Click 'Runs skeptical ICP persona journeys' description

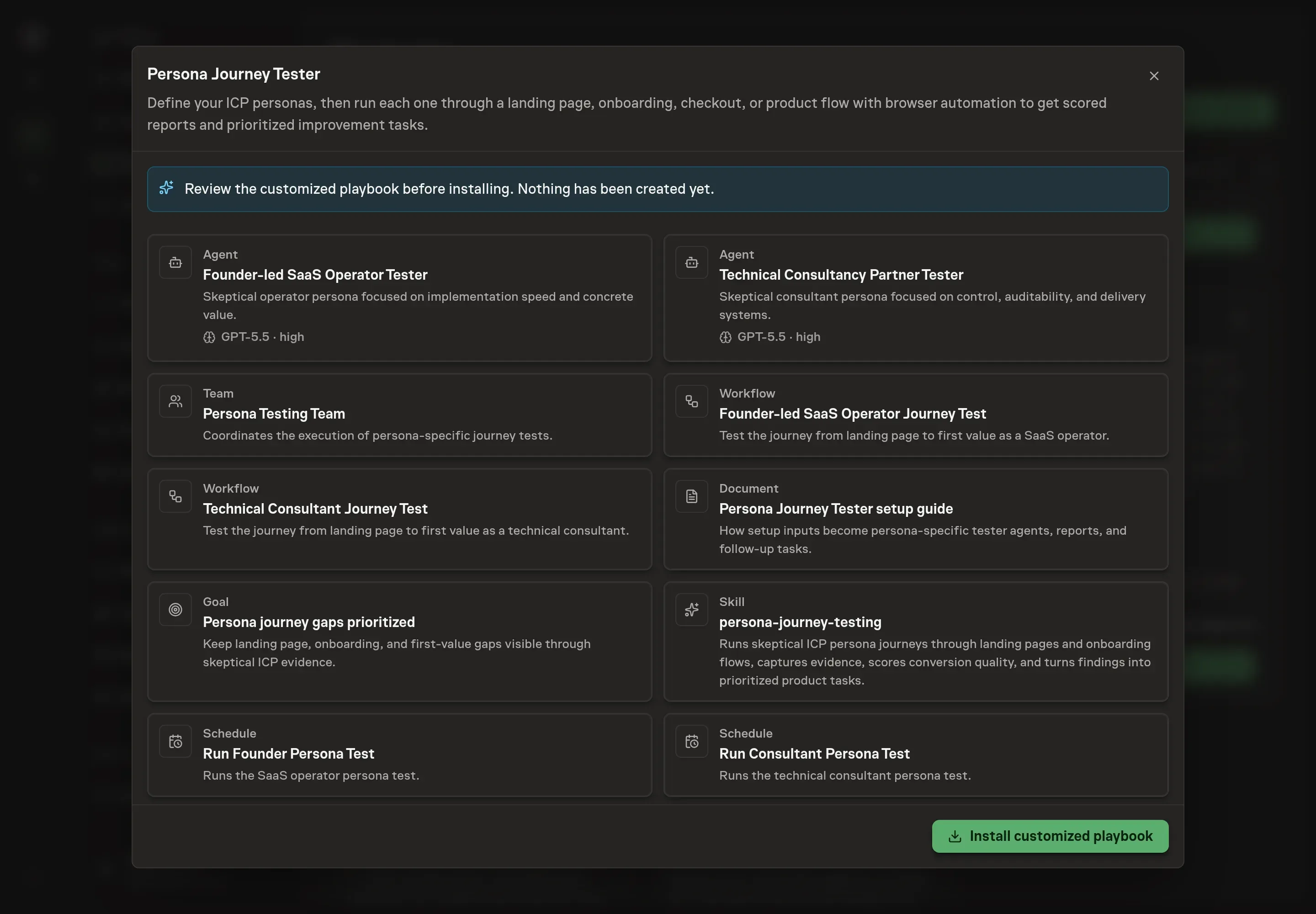coord(934,662)
